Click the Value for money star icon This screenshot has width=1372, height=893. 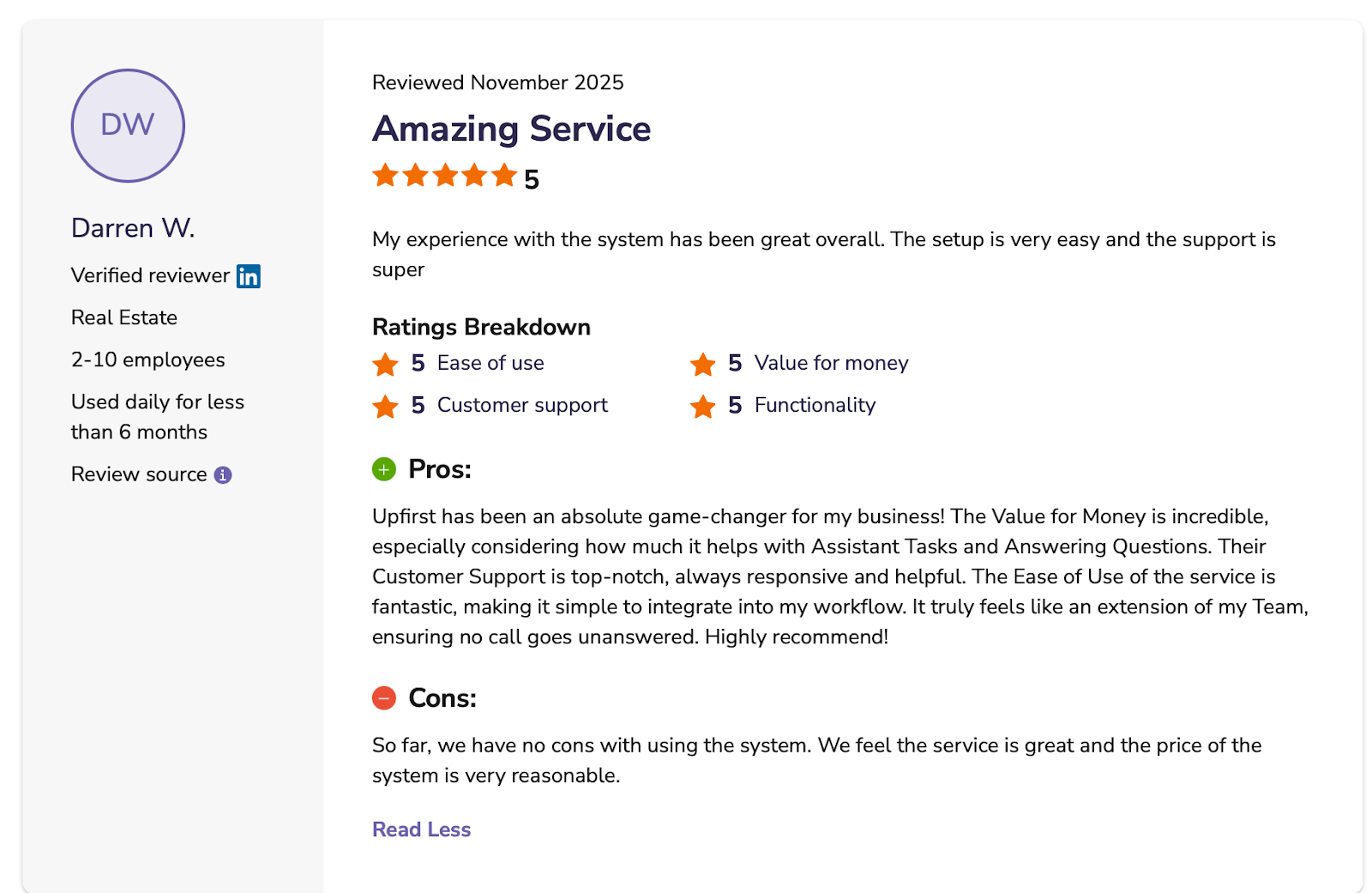click(703, 365)
